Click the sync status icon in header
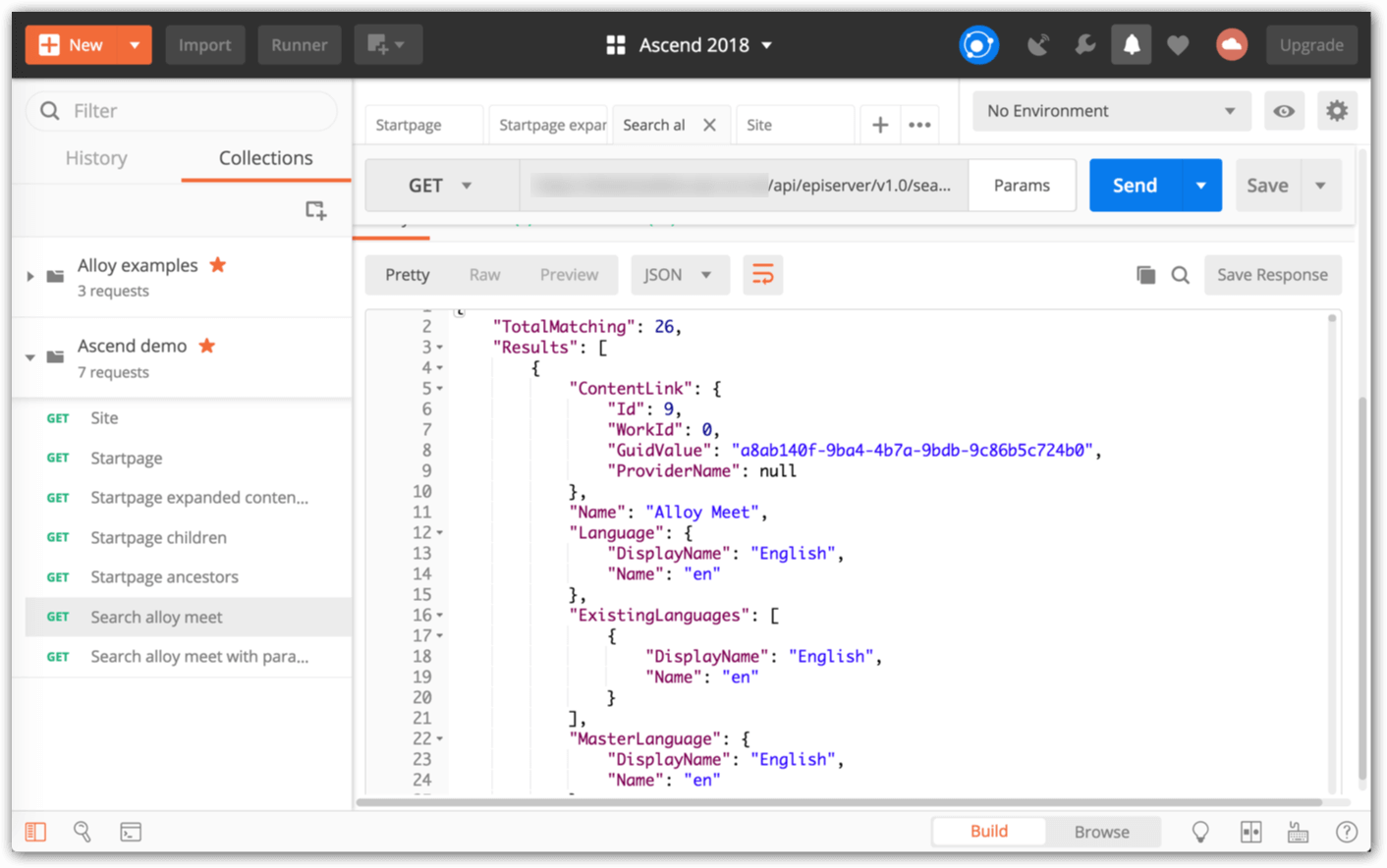The image size is (1387, 868). pyautogui.click(x=978, y=45)
